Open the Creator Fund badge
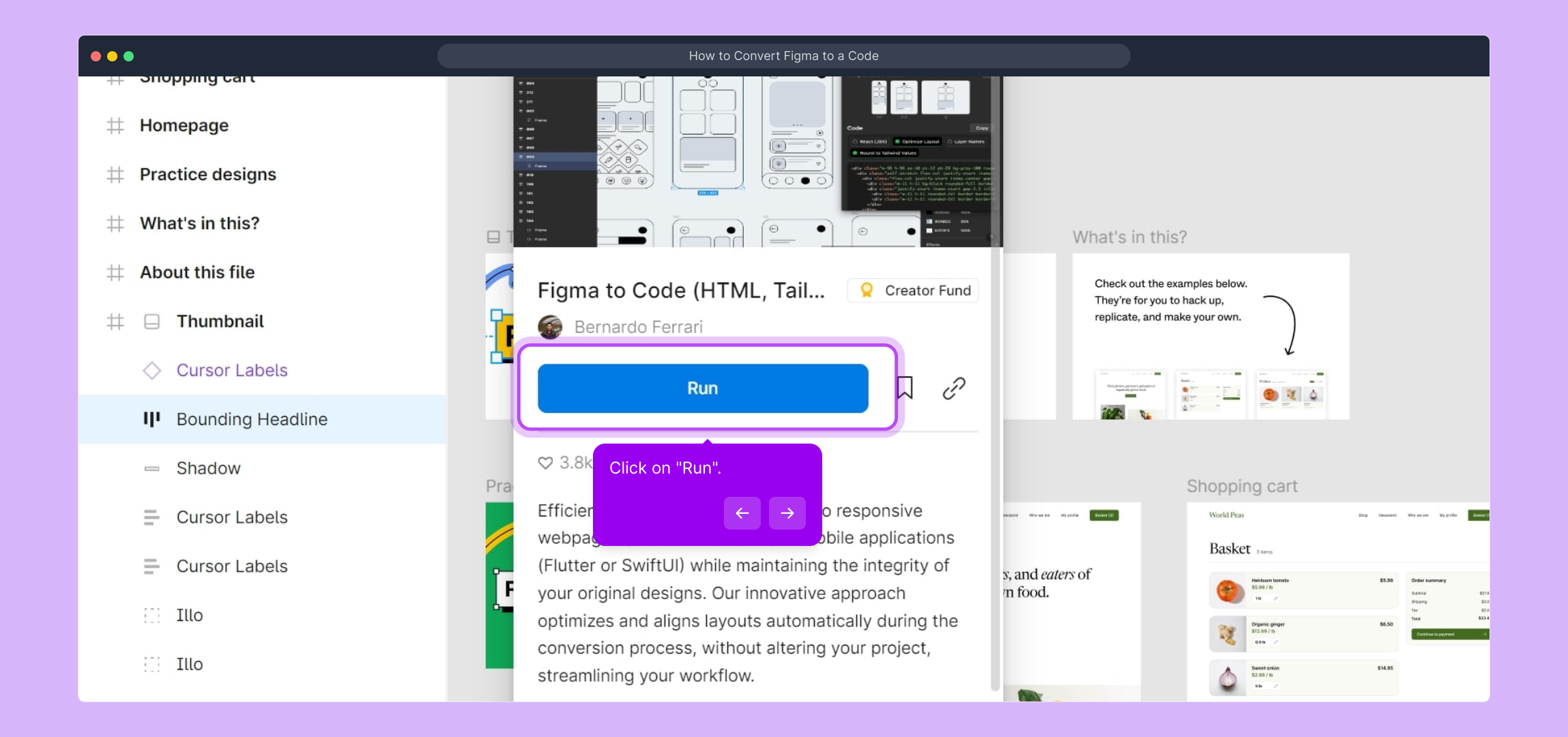 click(913, 291)
